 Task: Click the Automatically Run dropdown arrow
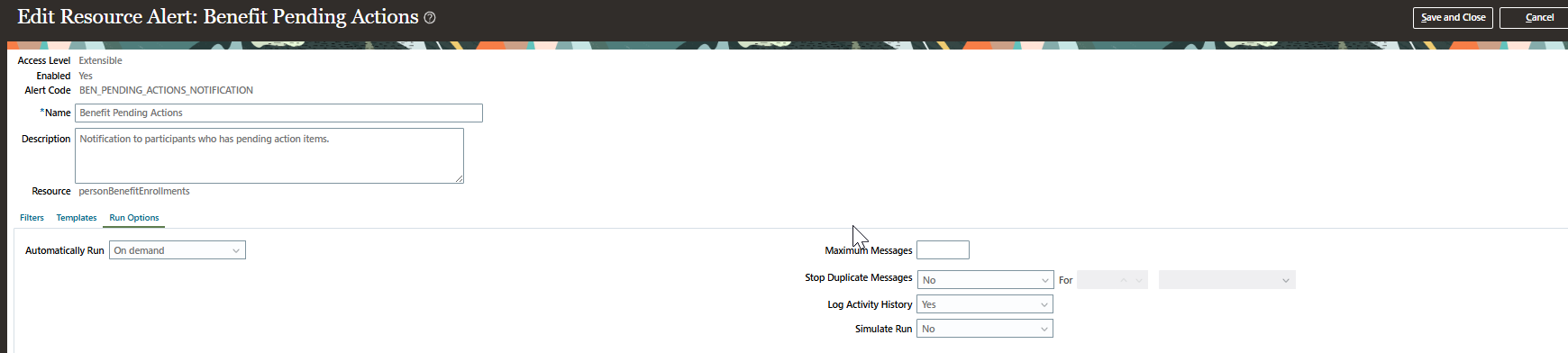click(x=236, y=250)
